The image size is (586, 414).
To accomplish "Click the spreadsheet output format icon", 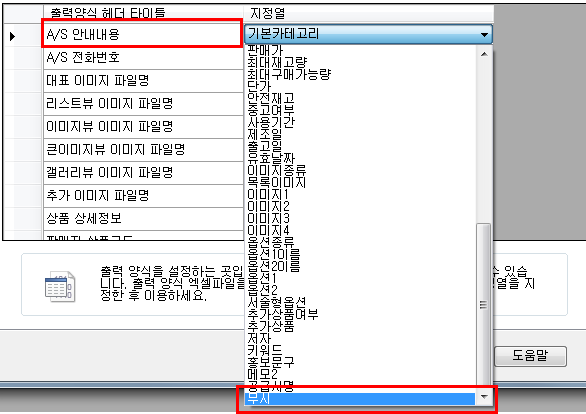I will (x=60, y=286).
